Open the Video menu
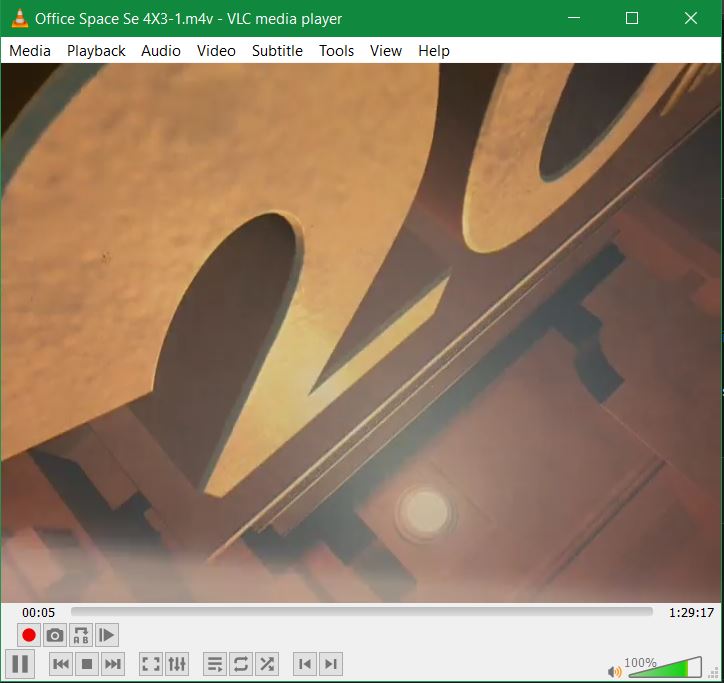724x683 pixels. tap(216, 50)
